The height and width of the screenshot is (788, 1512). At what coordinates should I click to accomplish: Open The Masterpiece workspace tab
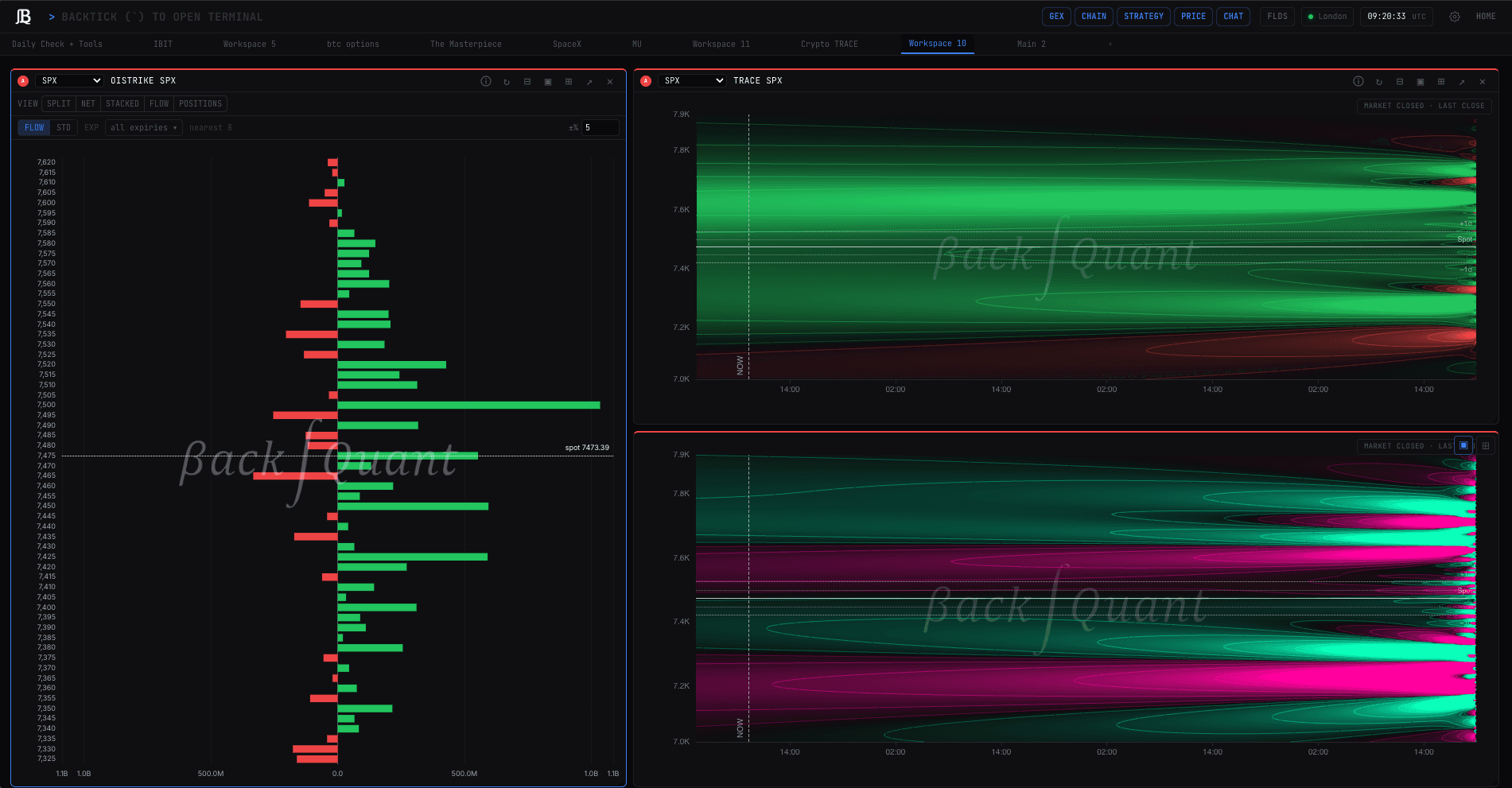click(466, 45)
